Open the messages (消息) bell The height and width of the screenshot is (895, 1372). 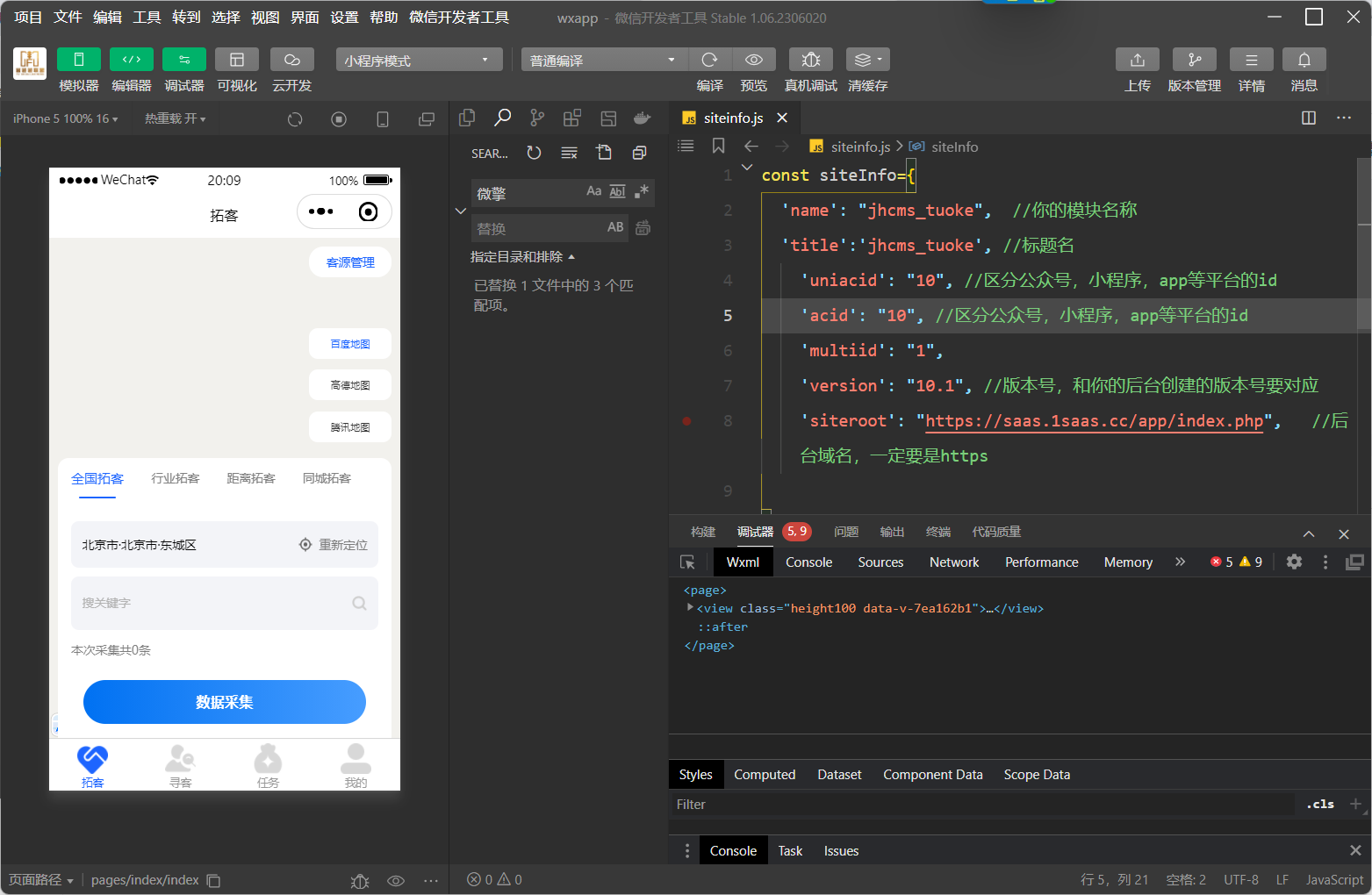pos(1304,59)
